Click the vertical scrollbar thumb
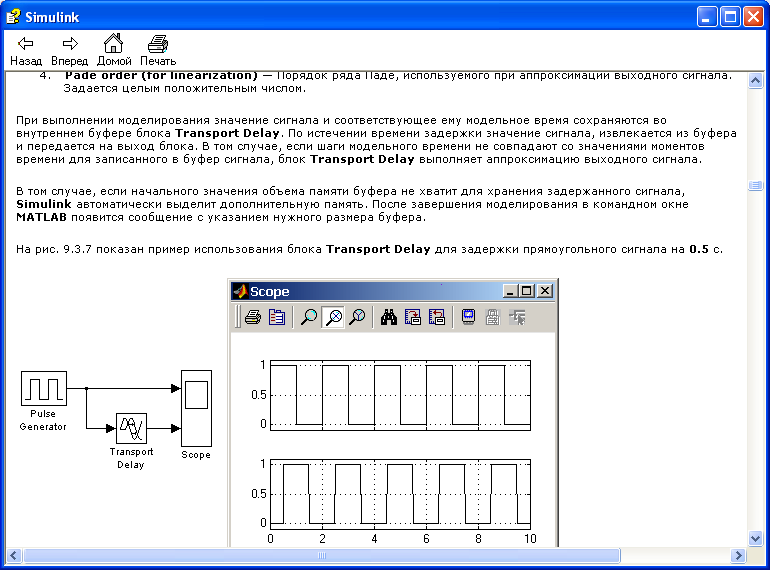This screenshot has height=570, width=770. (755, 185)
